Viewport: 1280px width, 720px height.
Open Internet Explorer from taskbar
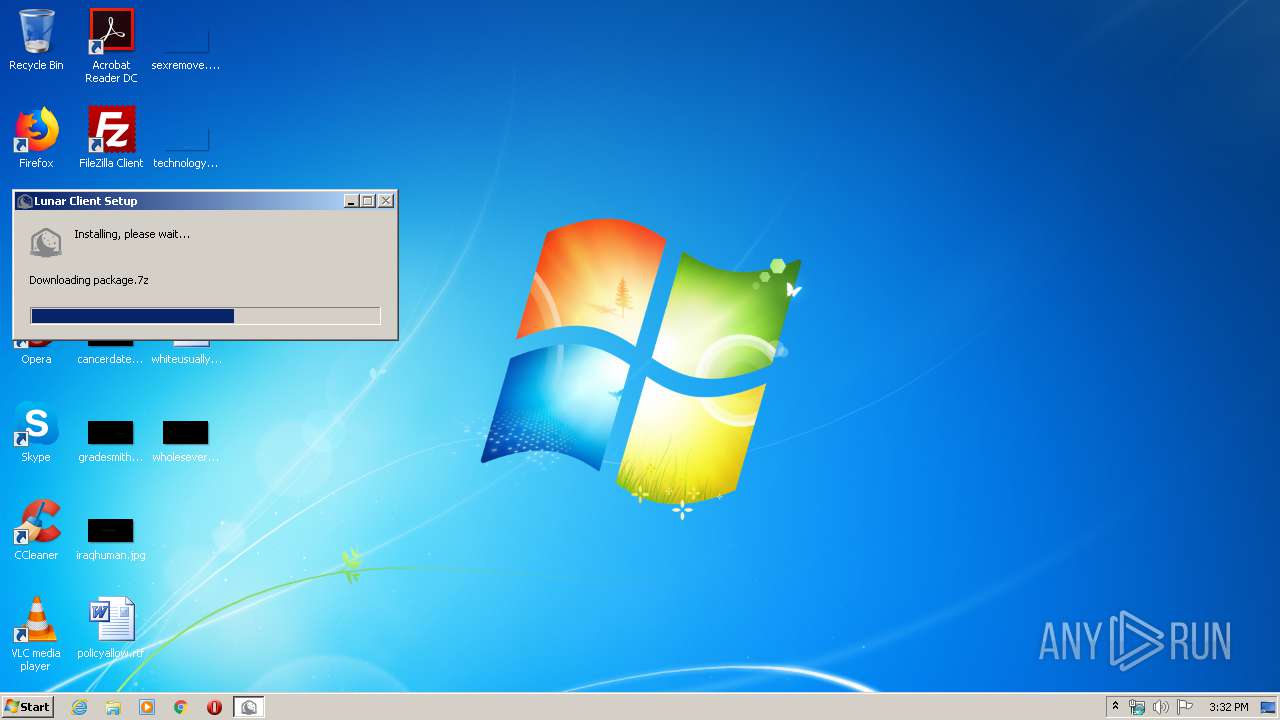coord(79,707)
